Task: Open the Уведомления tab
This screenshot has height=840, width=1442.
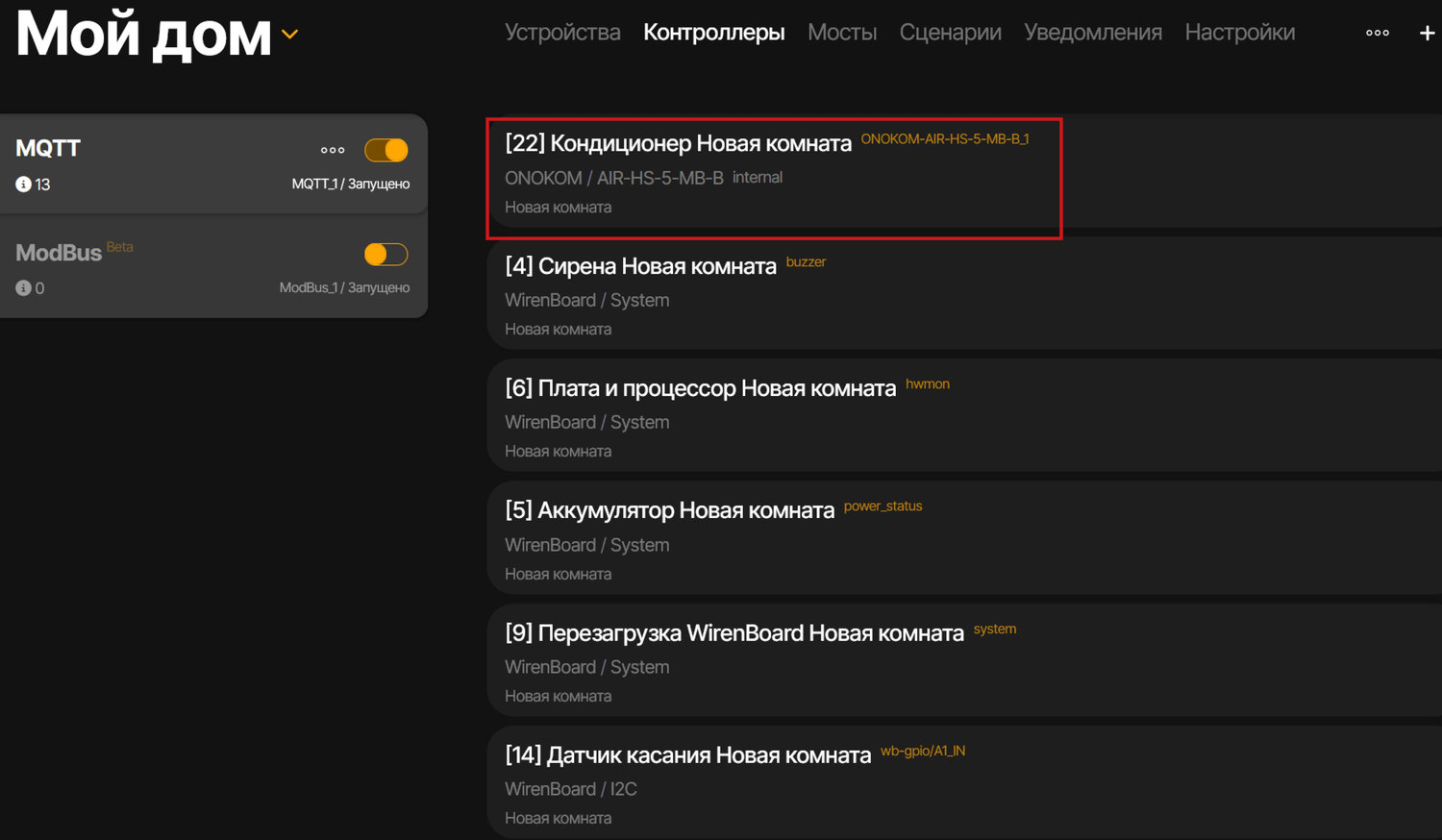Action: point(1092,33)
